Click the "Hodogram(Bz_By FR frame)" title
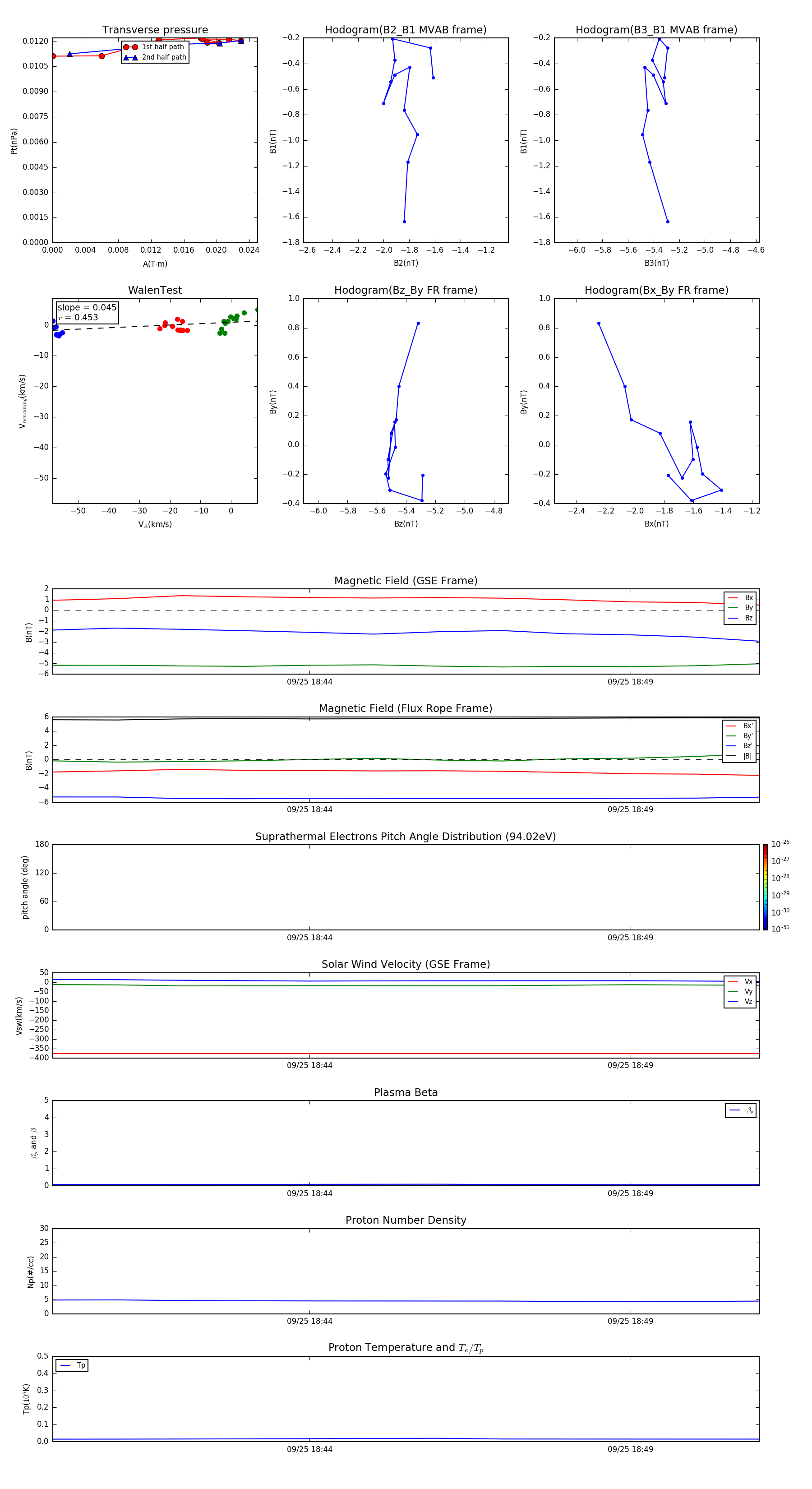The image size is (812, 1489). [x=406, y=290]
